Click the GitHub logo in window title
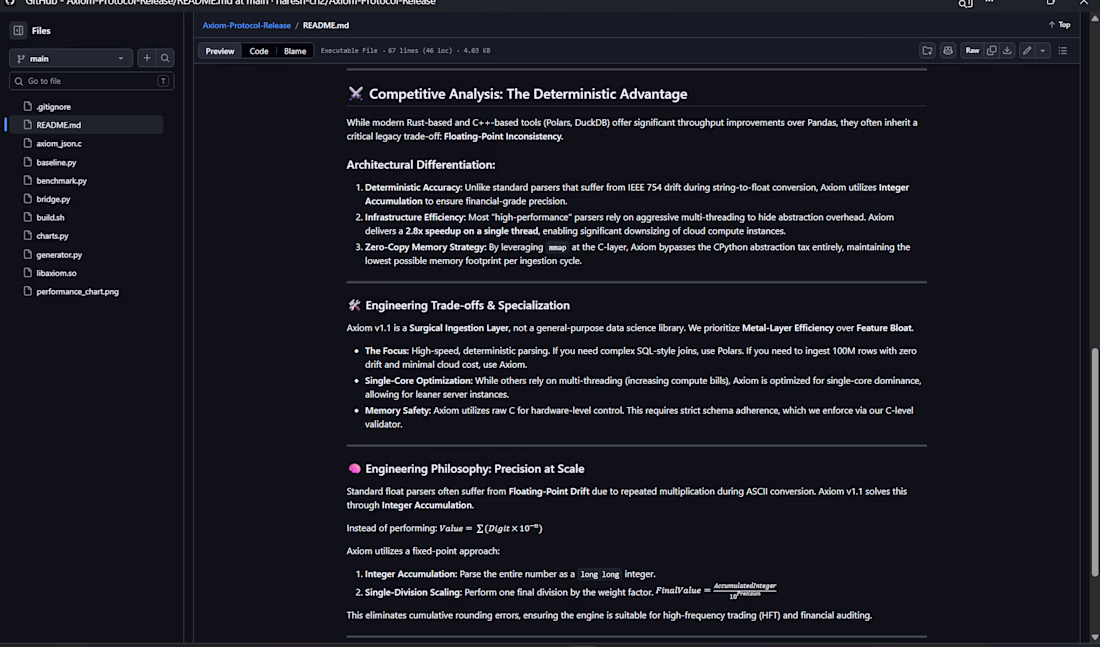Image resolution: width=1100 pixels, height=647 pixels. tap(10, 2)
